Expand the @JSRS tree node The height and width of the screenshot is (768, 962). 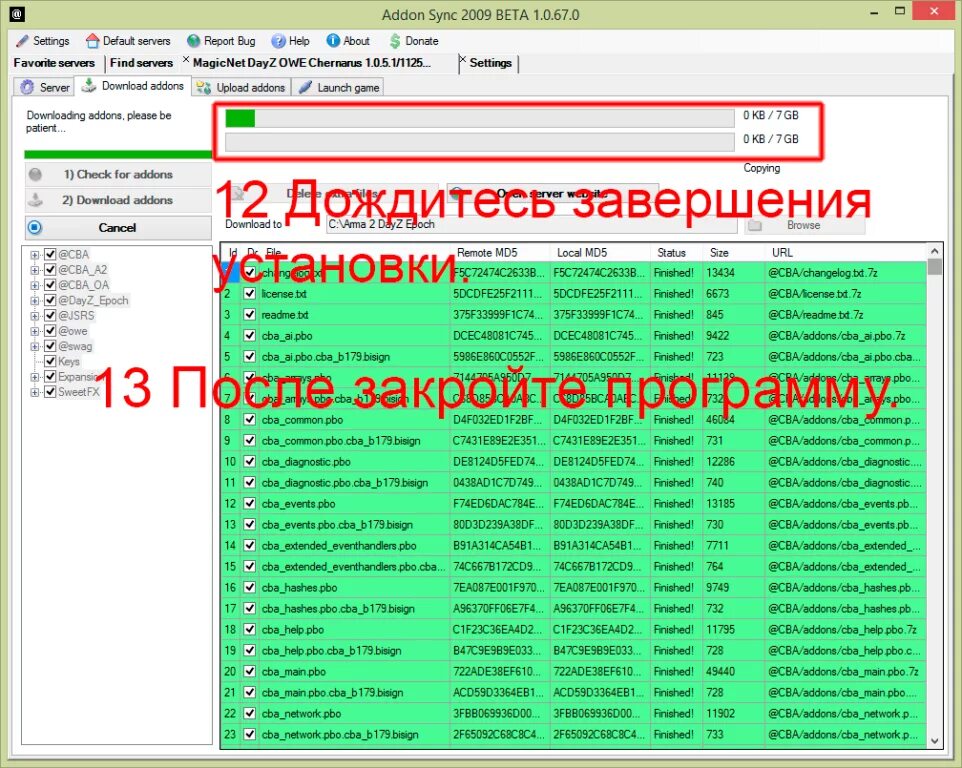(x=34, y=316)
